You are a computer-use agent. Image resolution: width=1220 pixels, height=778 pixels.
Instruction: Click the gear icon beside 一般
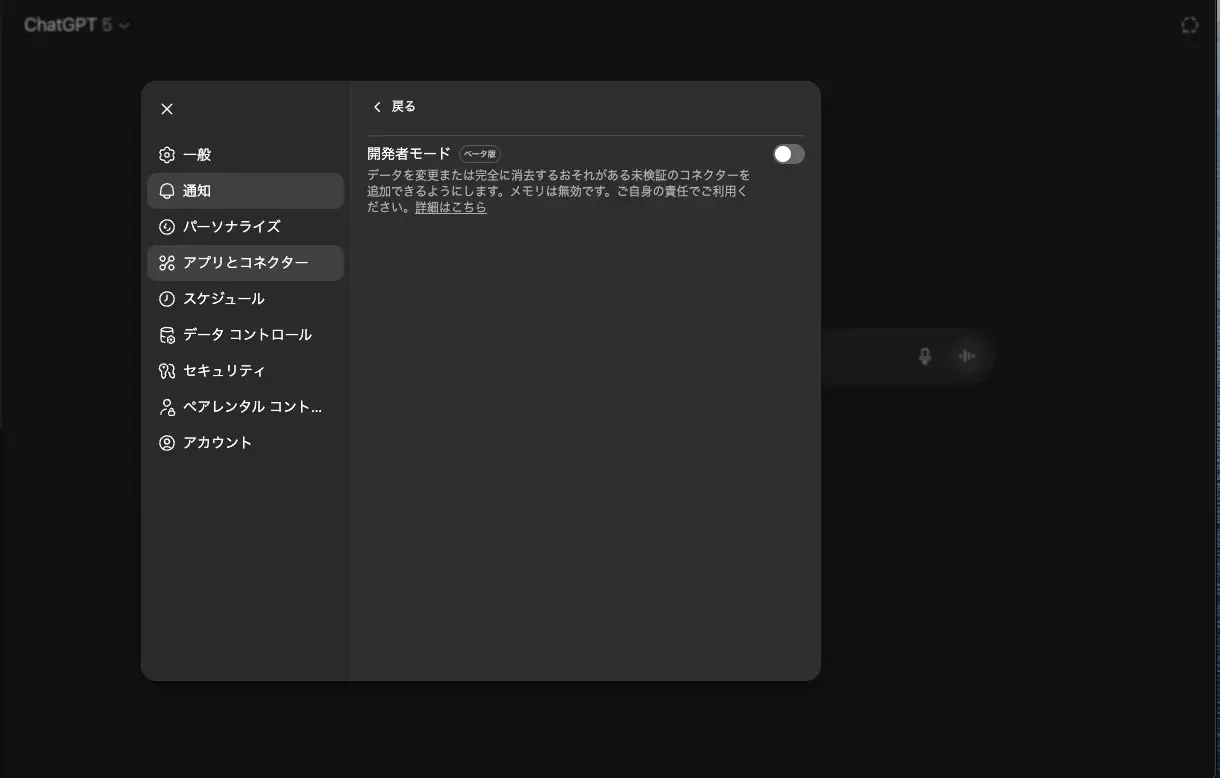point(167,155)
